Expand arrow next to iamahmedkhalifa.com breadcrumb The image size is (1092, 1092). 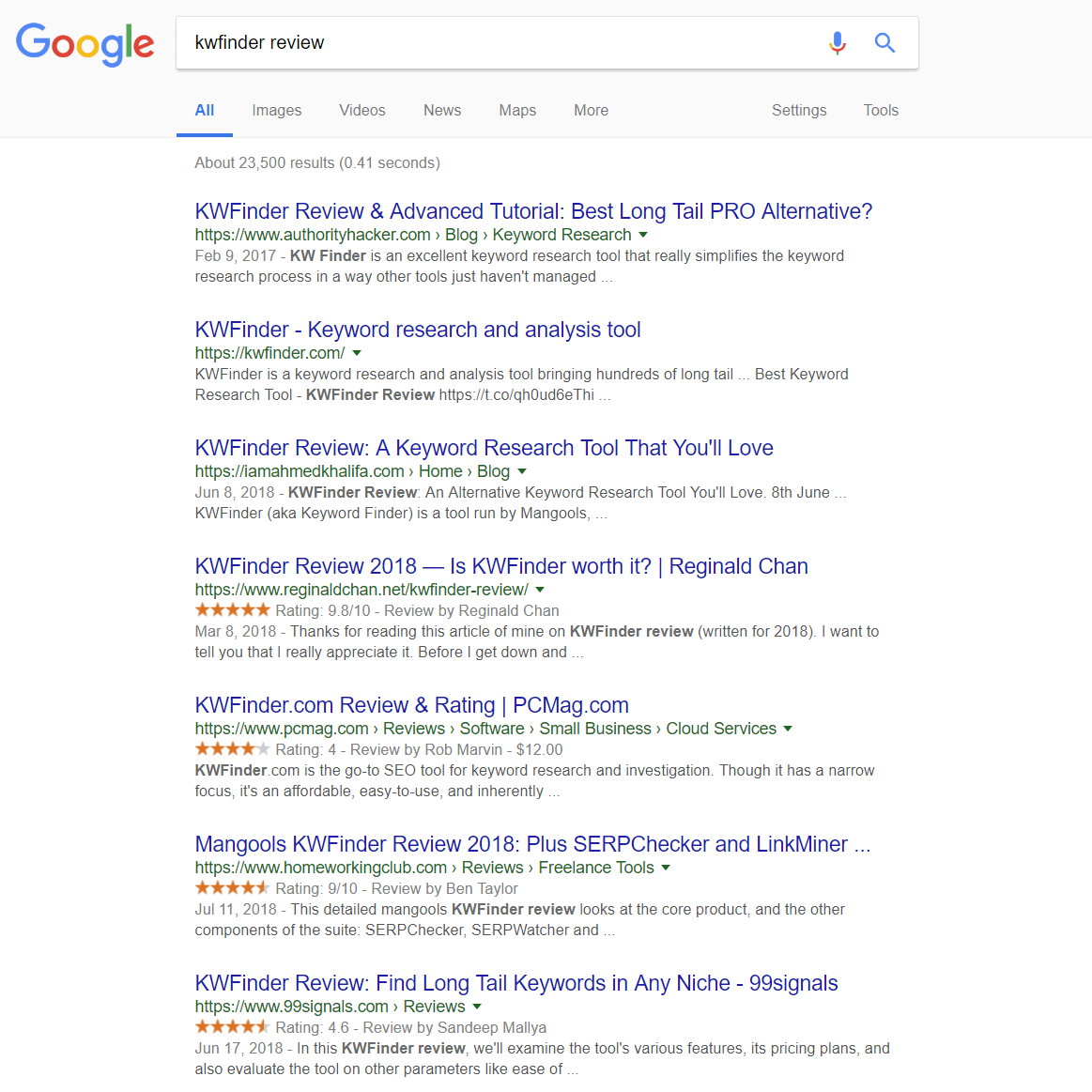[522, 472]
